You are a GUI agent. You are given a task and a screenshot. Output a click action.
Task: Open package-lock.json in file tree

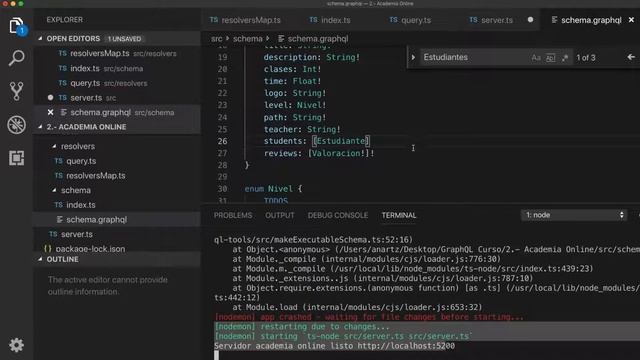click(x=117, y=248)
